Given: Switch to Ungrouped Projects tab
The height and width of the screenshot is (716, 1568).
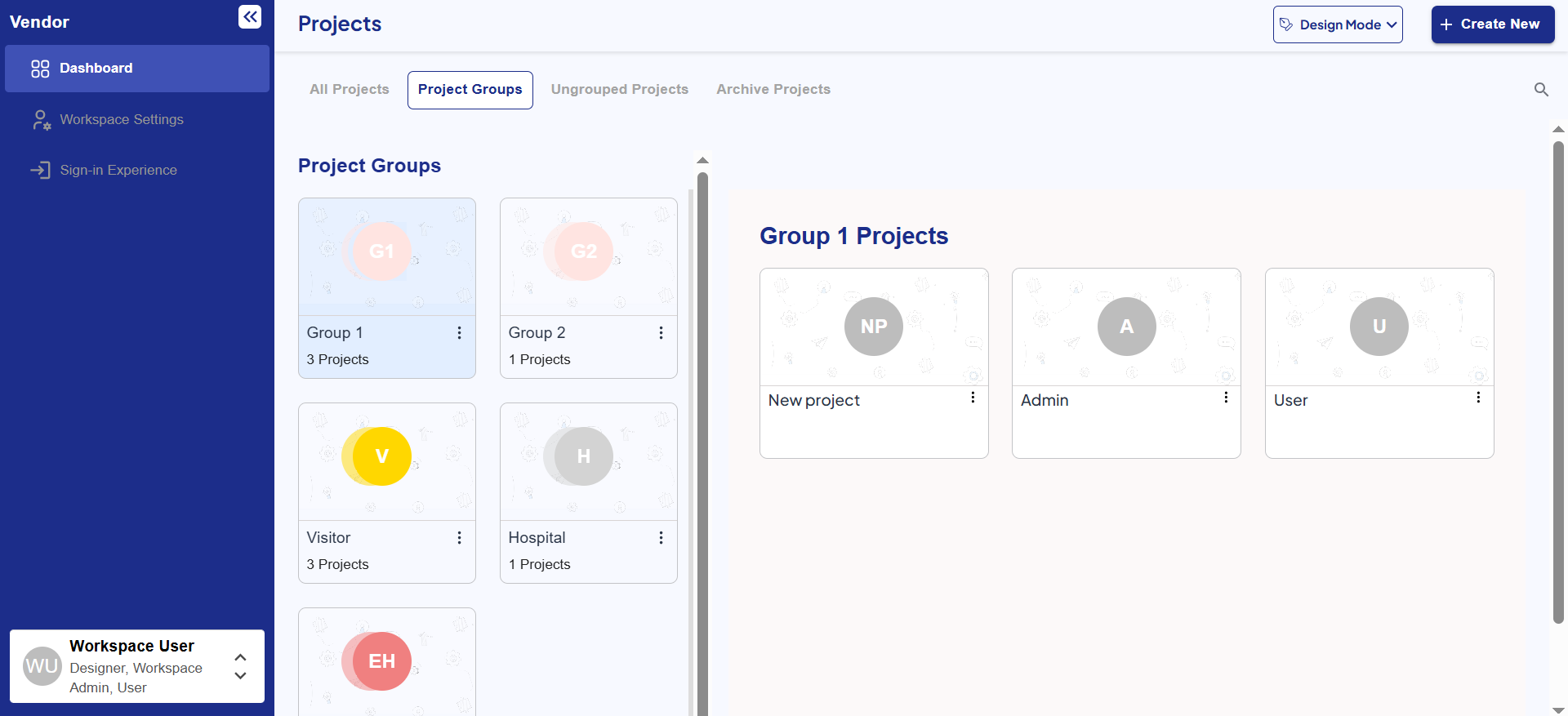Looking at the screenshot, I should tap(619, 90).
